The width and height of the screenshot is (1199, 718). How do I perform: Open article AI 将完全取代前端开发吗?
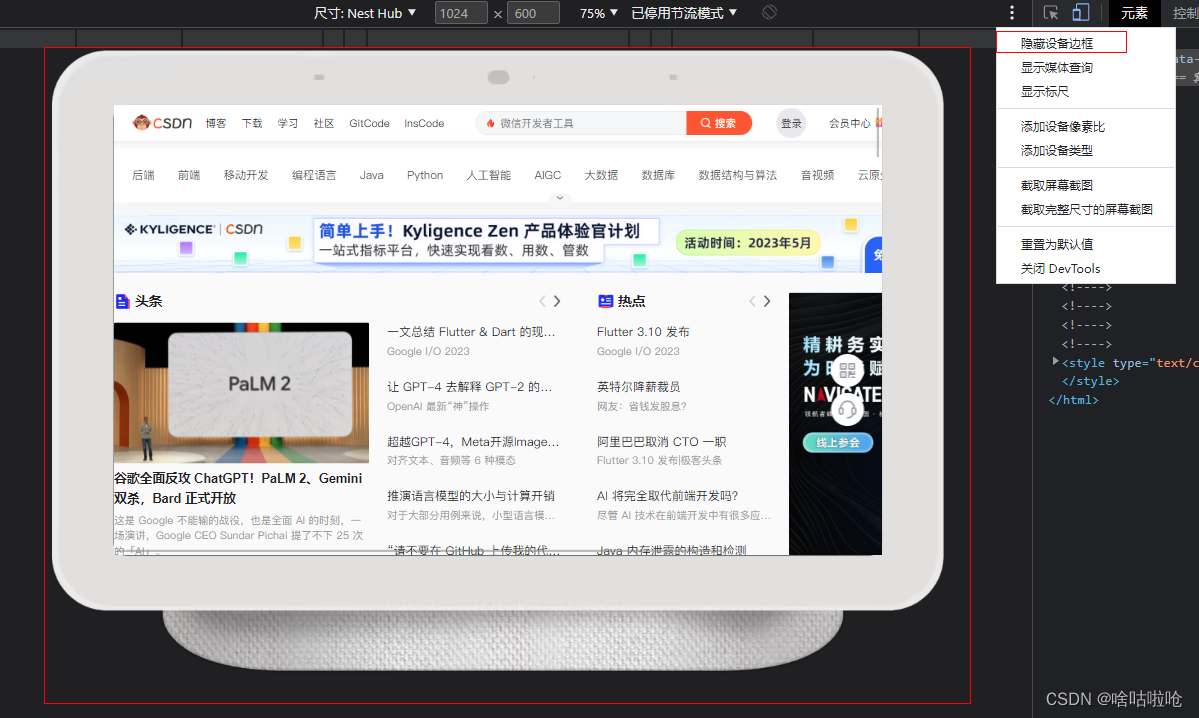coord(668,496)
